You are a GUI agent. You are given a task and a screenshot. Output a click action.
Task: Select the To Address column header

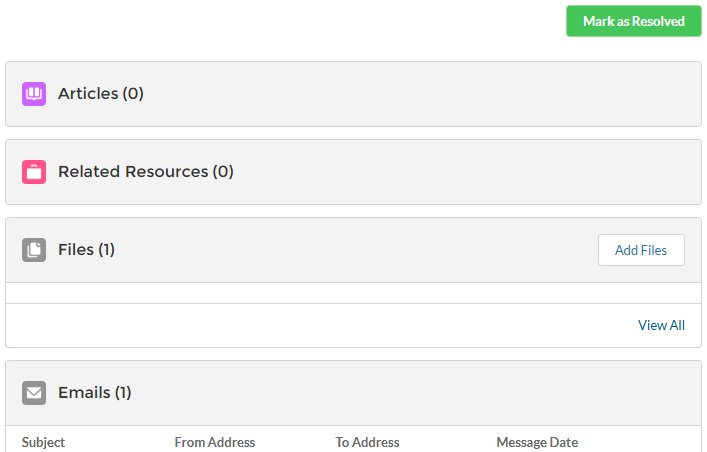click(367, 442)
